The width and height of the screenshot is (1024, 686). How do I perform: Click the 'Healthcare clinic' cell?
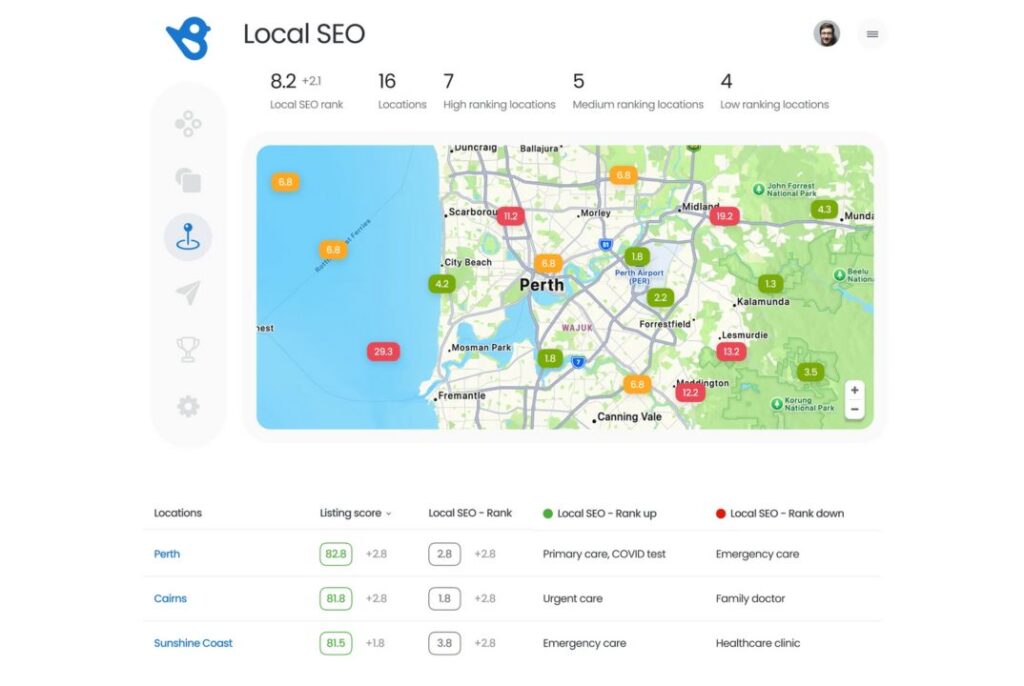point(758,643)
